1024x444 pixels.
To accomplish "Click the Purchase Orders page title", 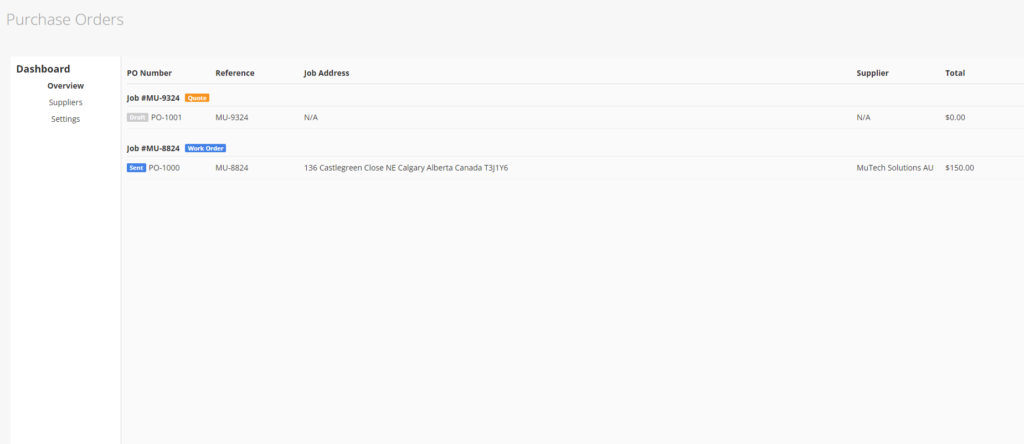I will (65, 20).
